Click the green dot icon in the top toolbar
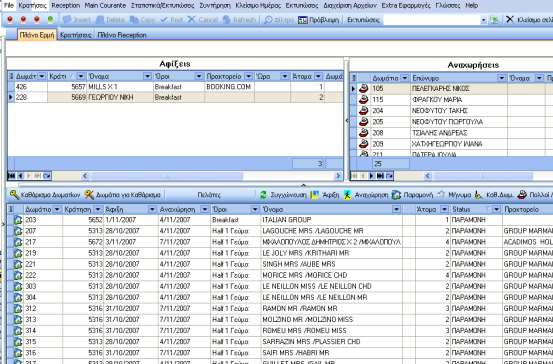This screenshot has height=364, width=553. click(50, 20)
